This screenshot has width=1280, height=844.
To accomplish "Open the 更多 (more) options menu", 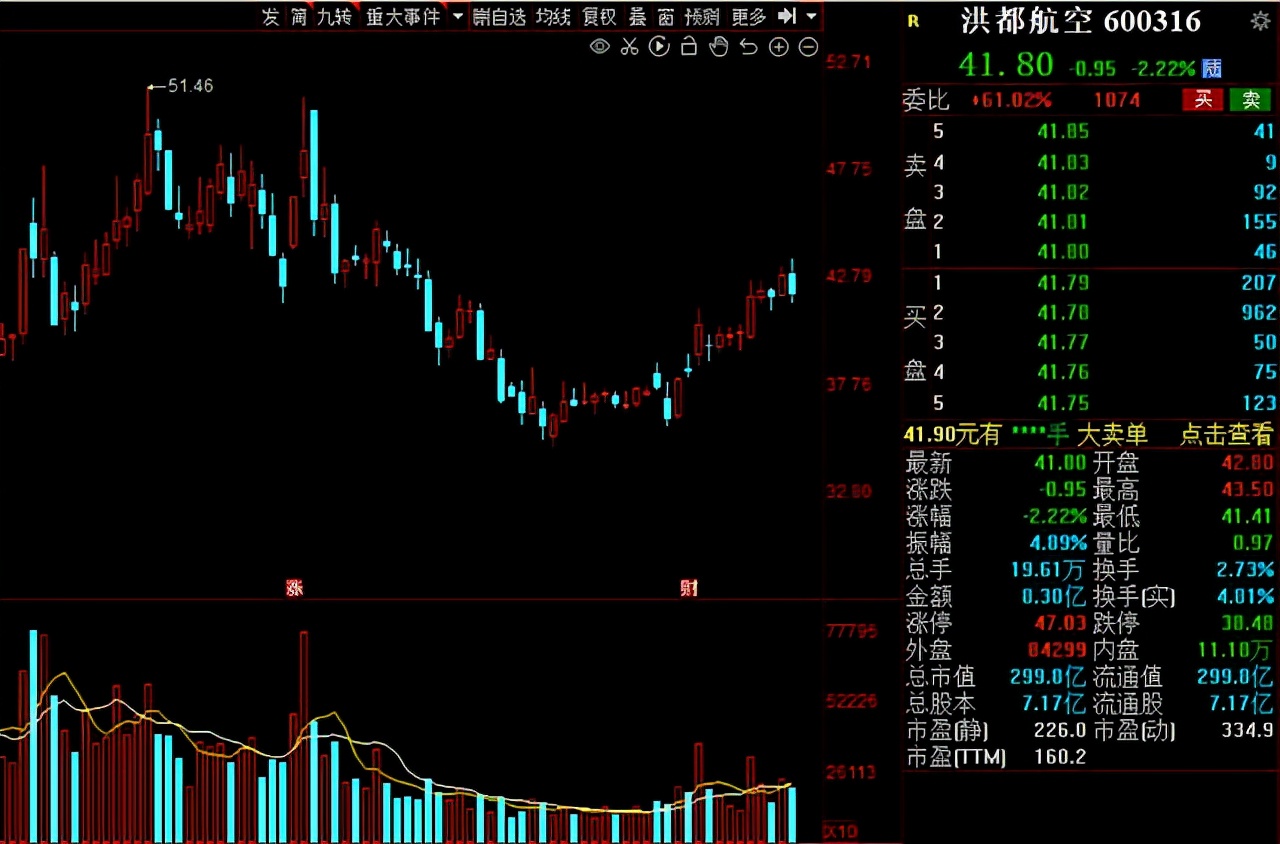I will click(x=750, y=17).
